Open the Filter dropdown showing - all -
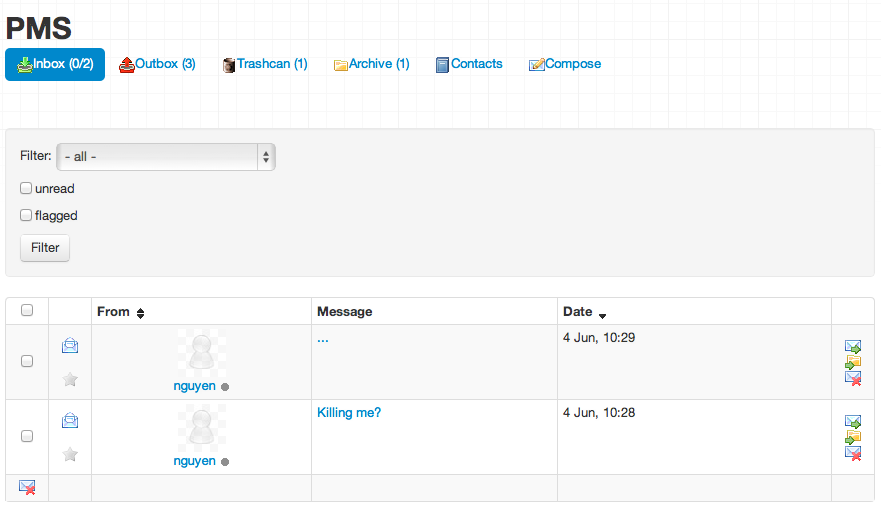 (x=166, y=157)
